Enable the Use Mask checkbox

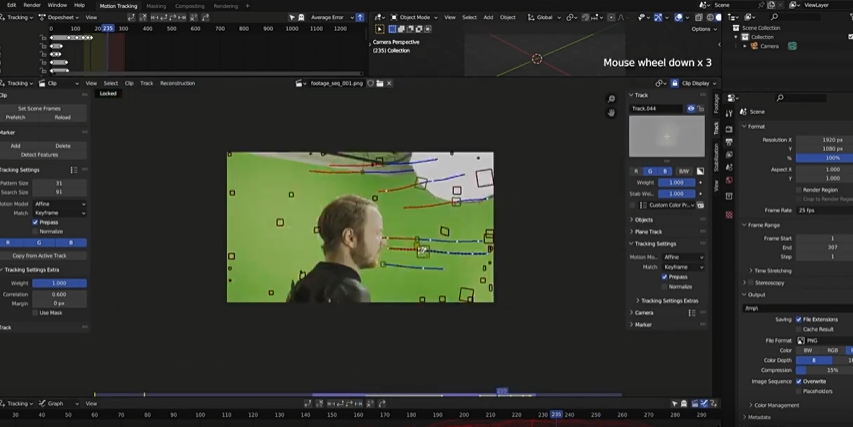[x=36, y=312]
